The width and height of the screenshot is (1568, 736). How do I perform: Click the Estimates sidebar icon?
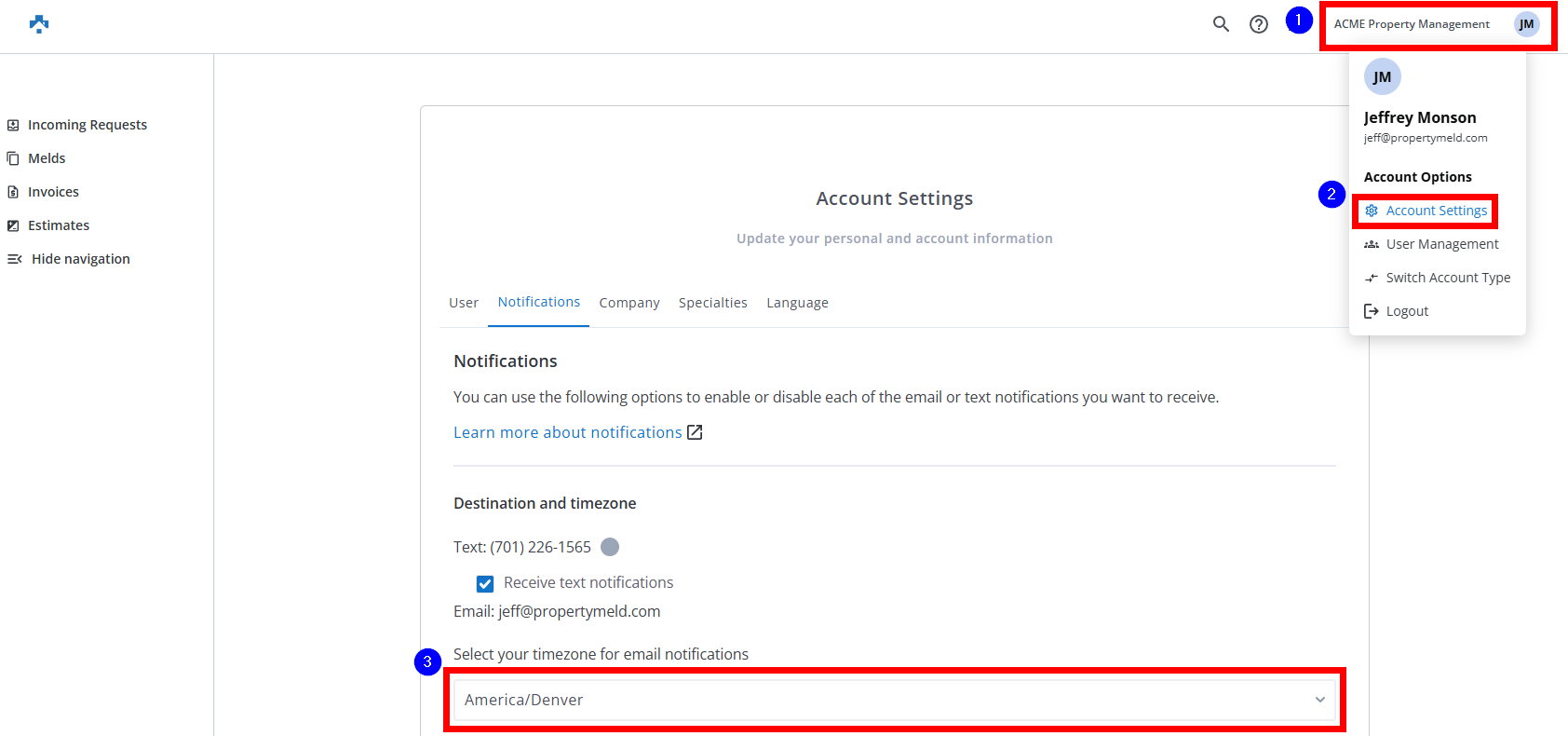tap(13, 225)
